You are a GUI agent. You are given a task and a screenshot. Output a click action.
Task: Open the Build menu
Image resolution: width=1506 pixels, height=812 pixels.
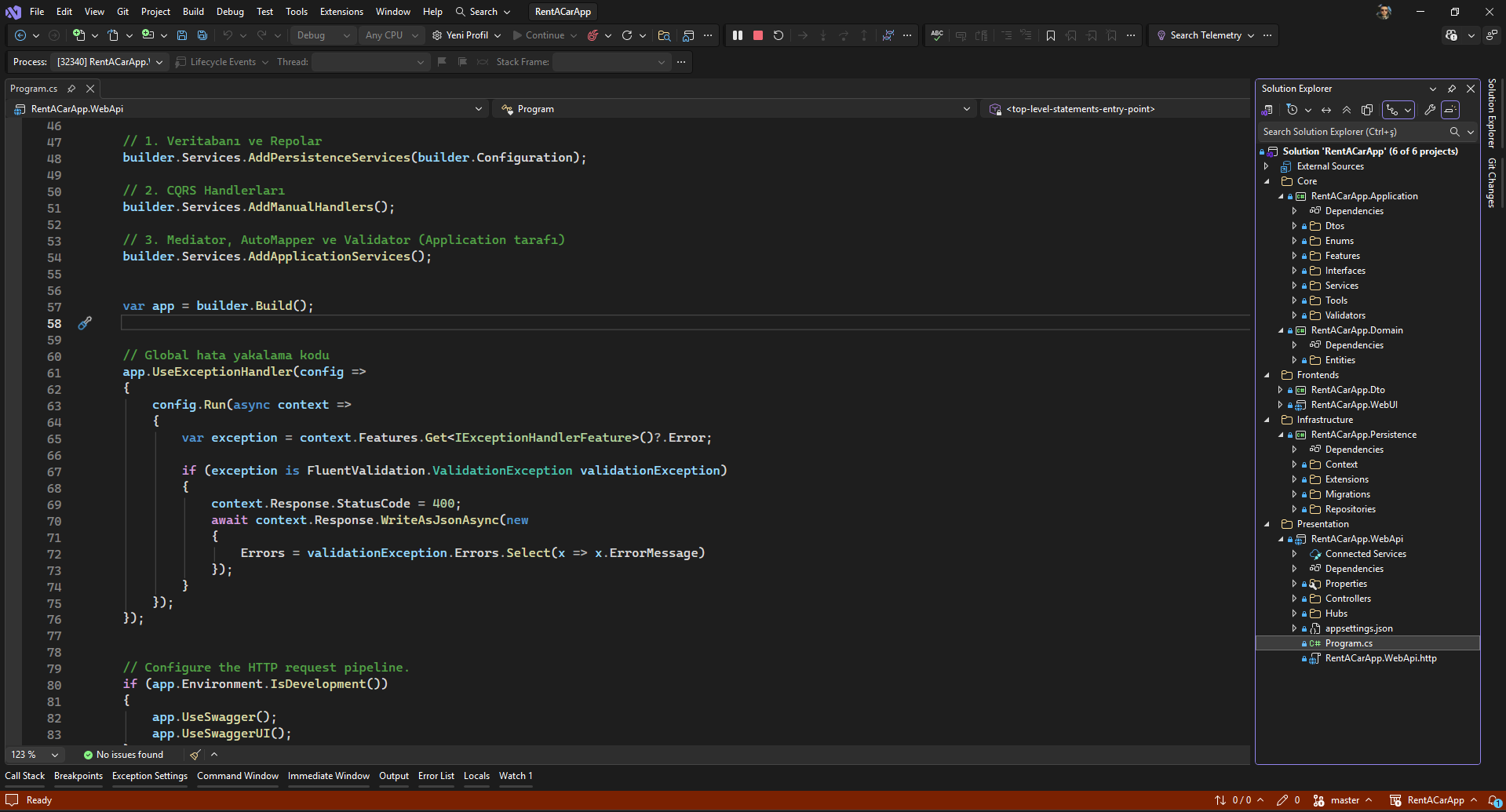click(x=193, y=12)
